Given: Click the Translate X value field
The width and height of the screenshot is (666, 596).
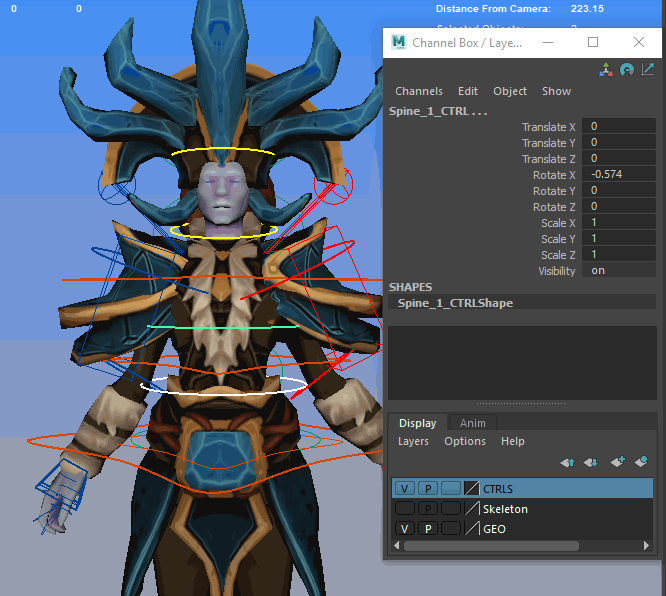Looking at the screenshot, I should tap(619, 126).
